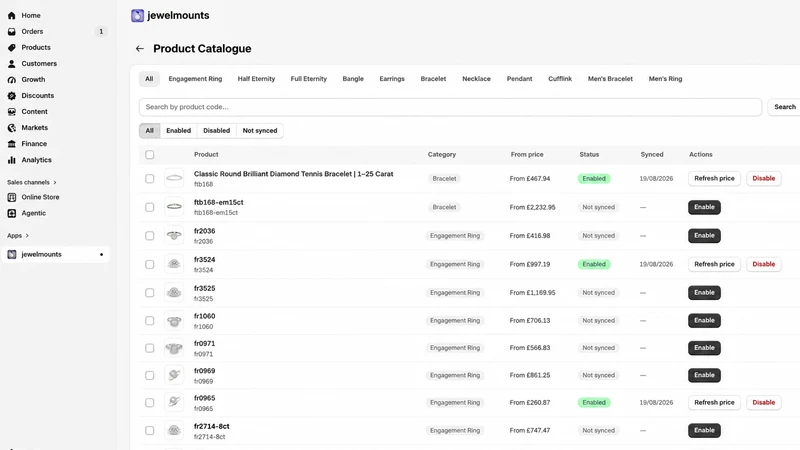Select the fr0971 row checkbox
This screenshot has height=450, width=800.
pos(149,348)
